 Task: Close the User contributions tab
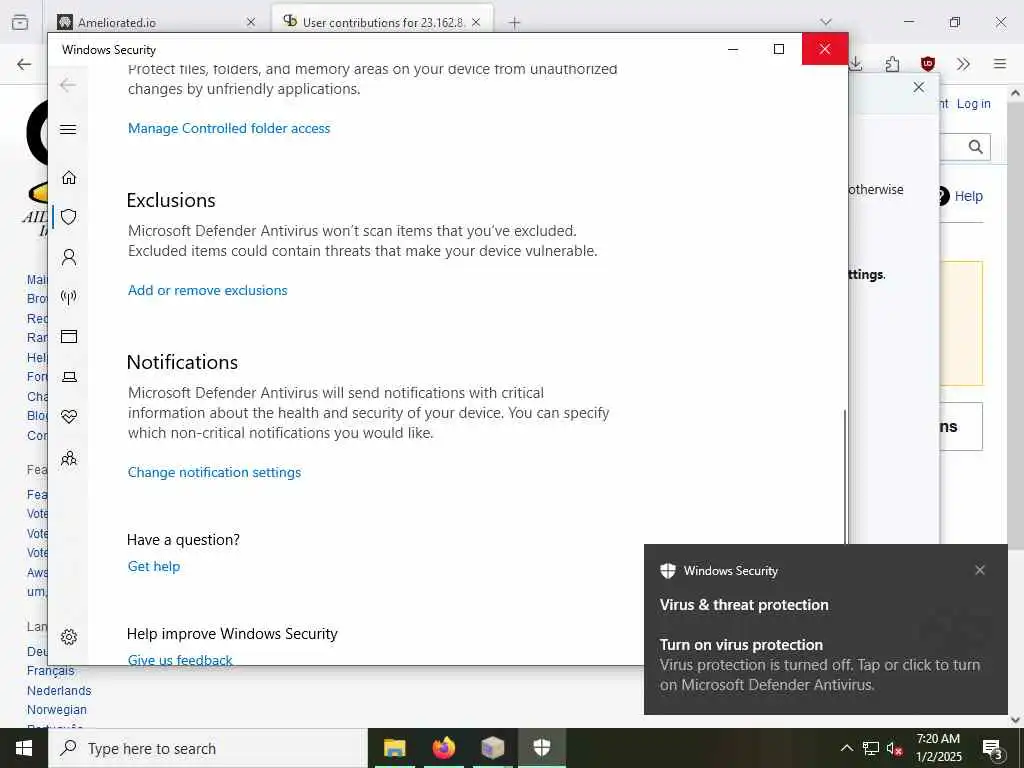[476, 22]
